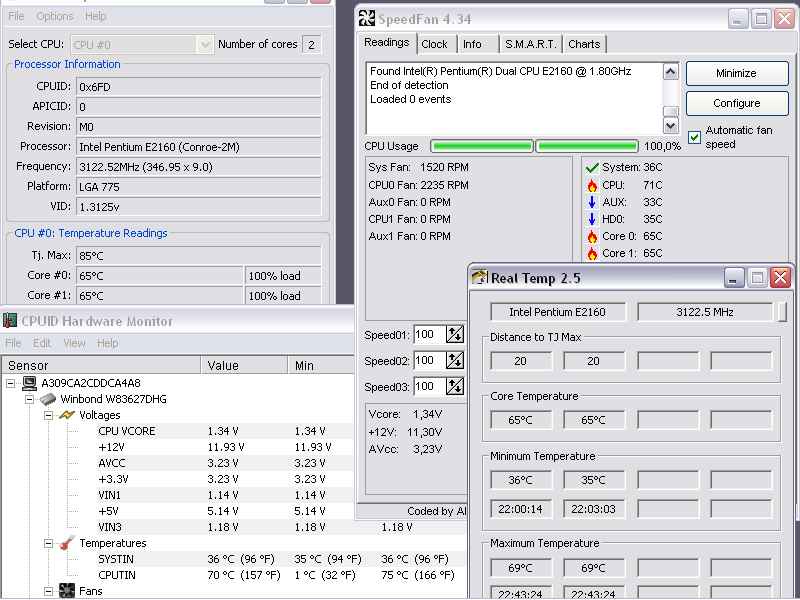Collapse the Winbond W83627DHG node
The height and width of the screenshot is (600, 800).
click(30, 399)
